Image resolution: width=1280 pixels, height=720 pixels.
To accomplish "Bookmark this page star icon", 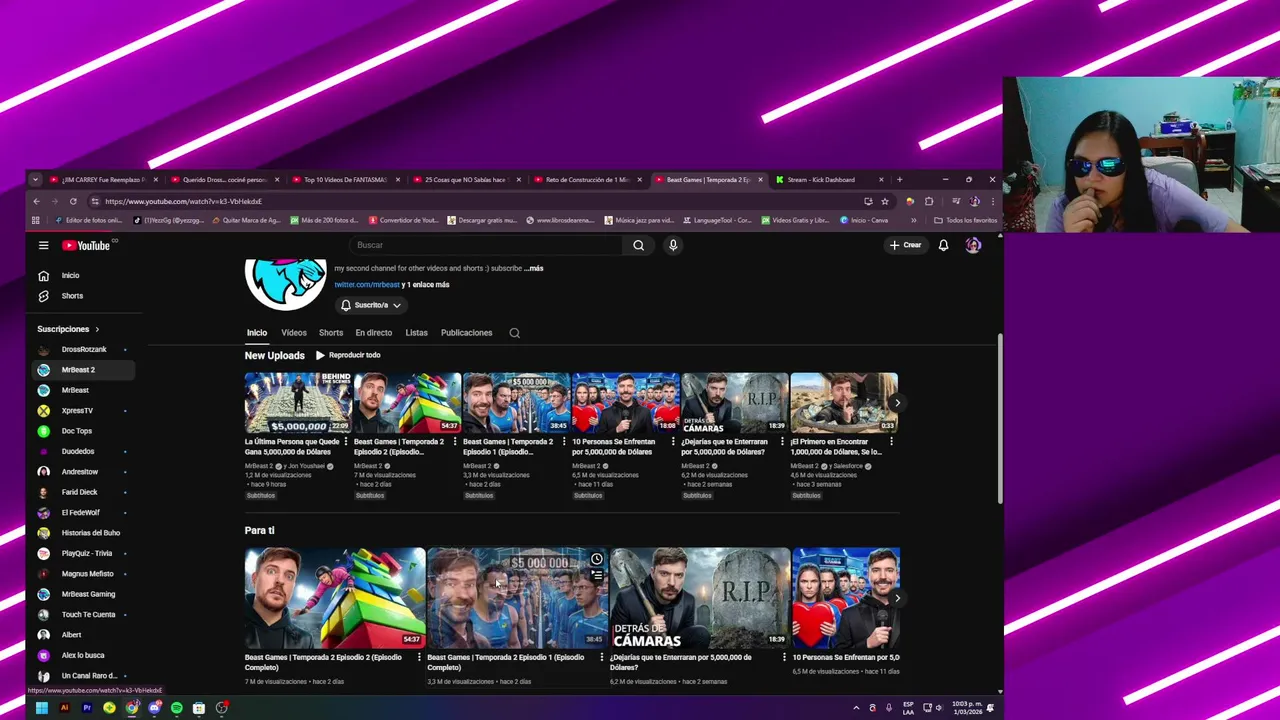I will [x=884, y=201].
